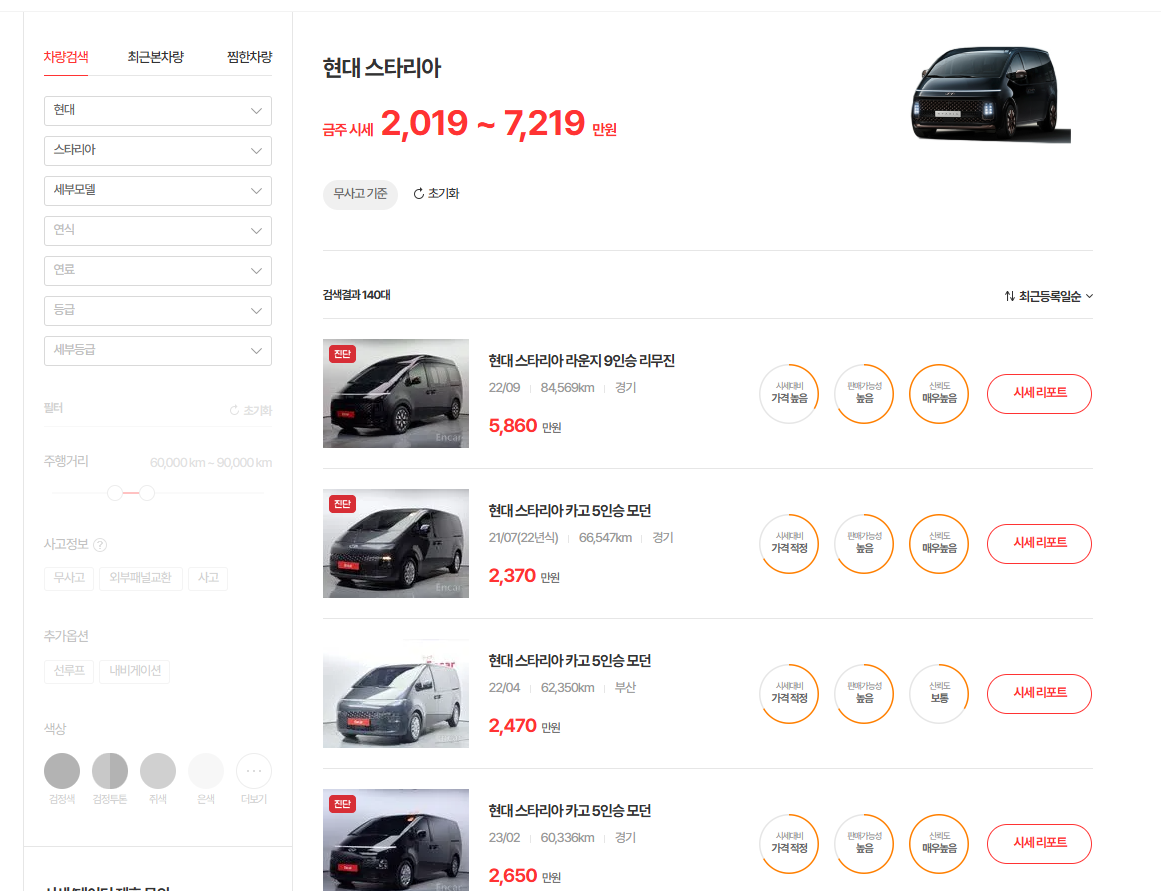
Task: Click the 진단 badge on the 라운지 리무진 photo
Action: click(342, 354)
